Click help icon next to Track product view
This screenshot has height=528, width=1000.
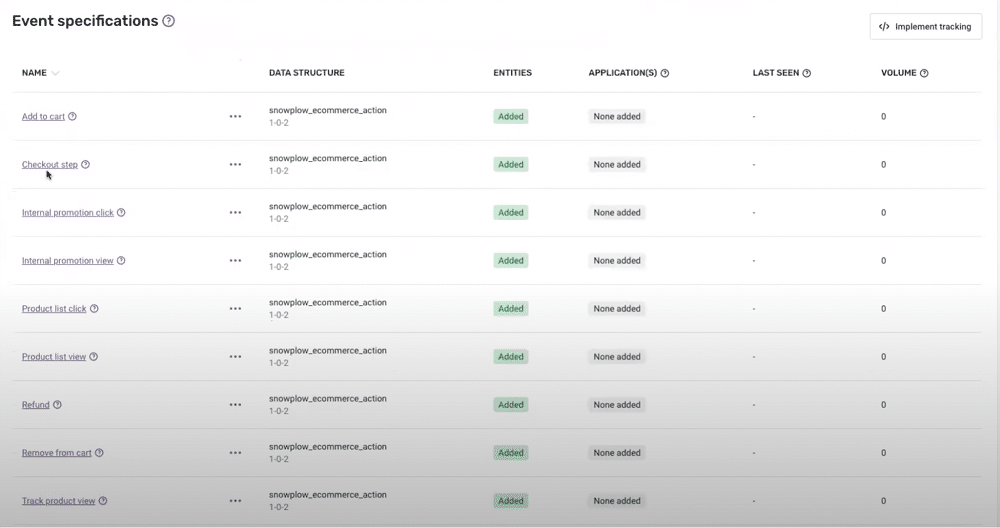103,501
